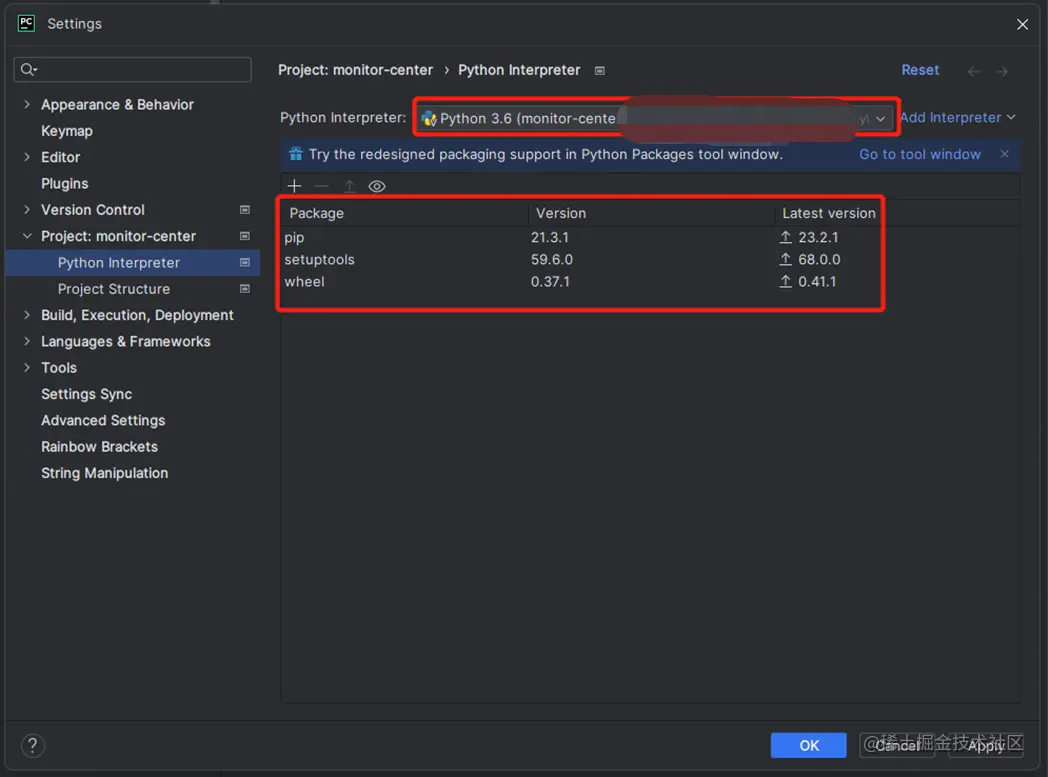
Task: Click the upgrade arrow beside wheel 0.41.1
Action: pyautogui.click(x=786, y=281)
